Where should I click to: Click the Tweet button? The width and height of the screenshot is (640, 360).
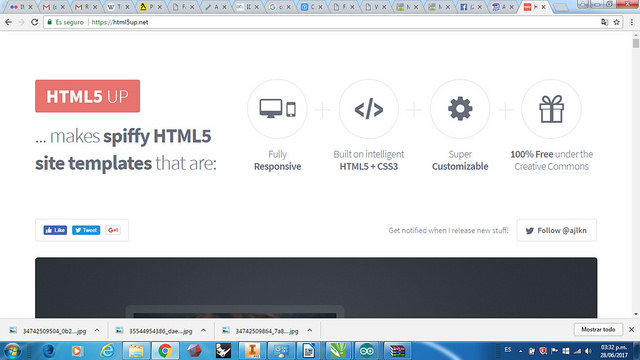86,230
